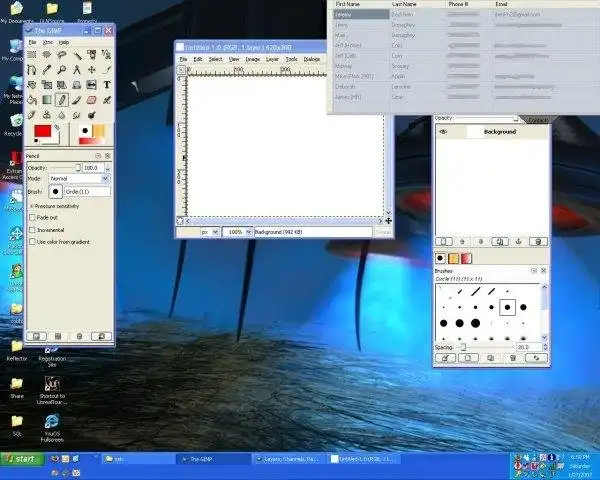Select the Blend gradient tool
Viewport: 600px width, 480px height.
47,100
